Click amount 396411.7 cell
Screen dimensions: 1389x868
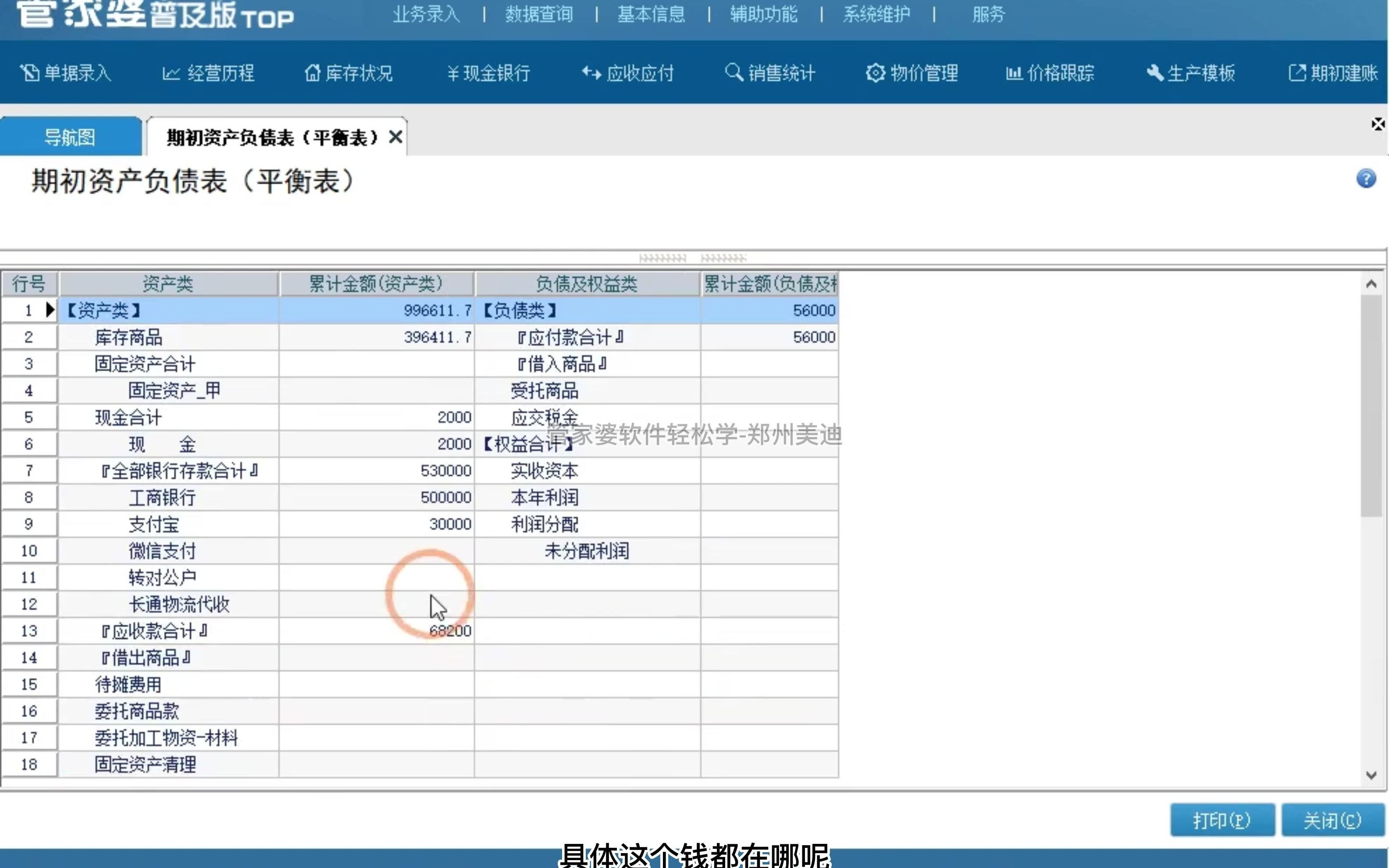[x=377, y=337]
